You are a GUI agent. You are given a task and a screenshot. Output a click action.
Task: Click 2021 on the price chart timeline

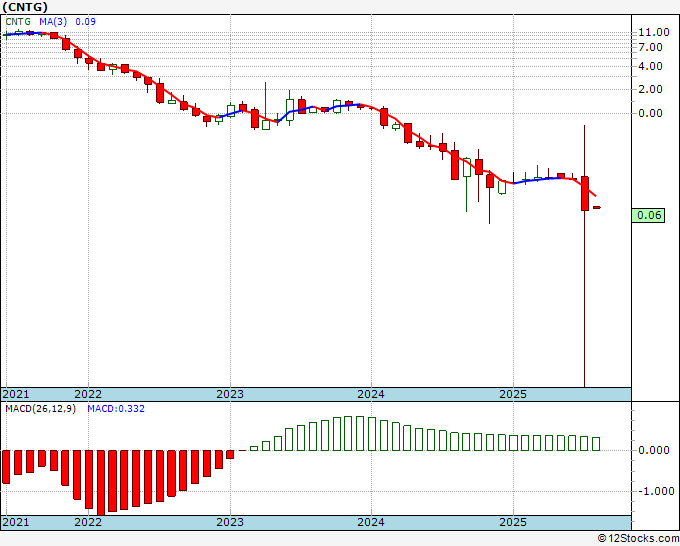point(16,394)
